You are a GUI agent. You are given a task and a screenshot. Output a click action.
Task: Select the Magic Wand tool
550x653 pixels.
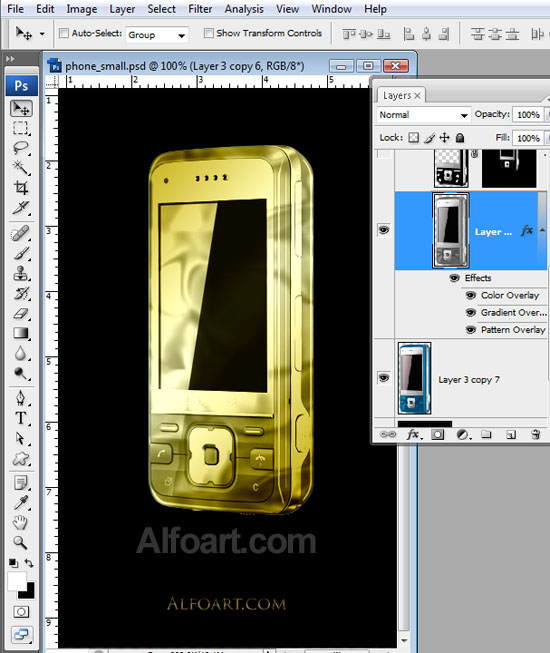(21, 167)
